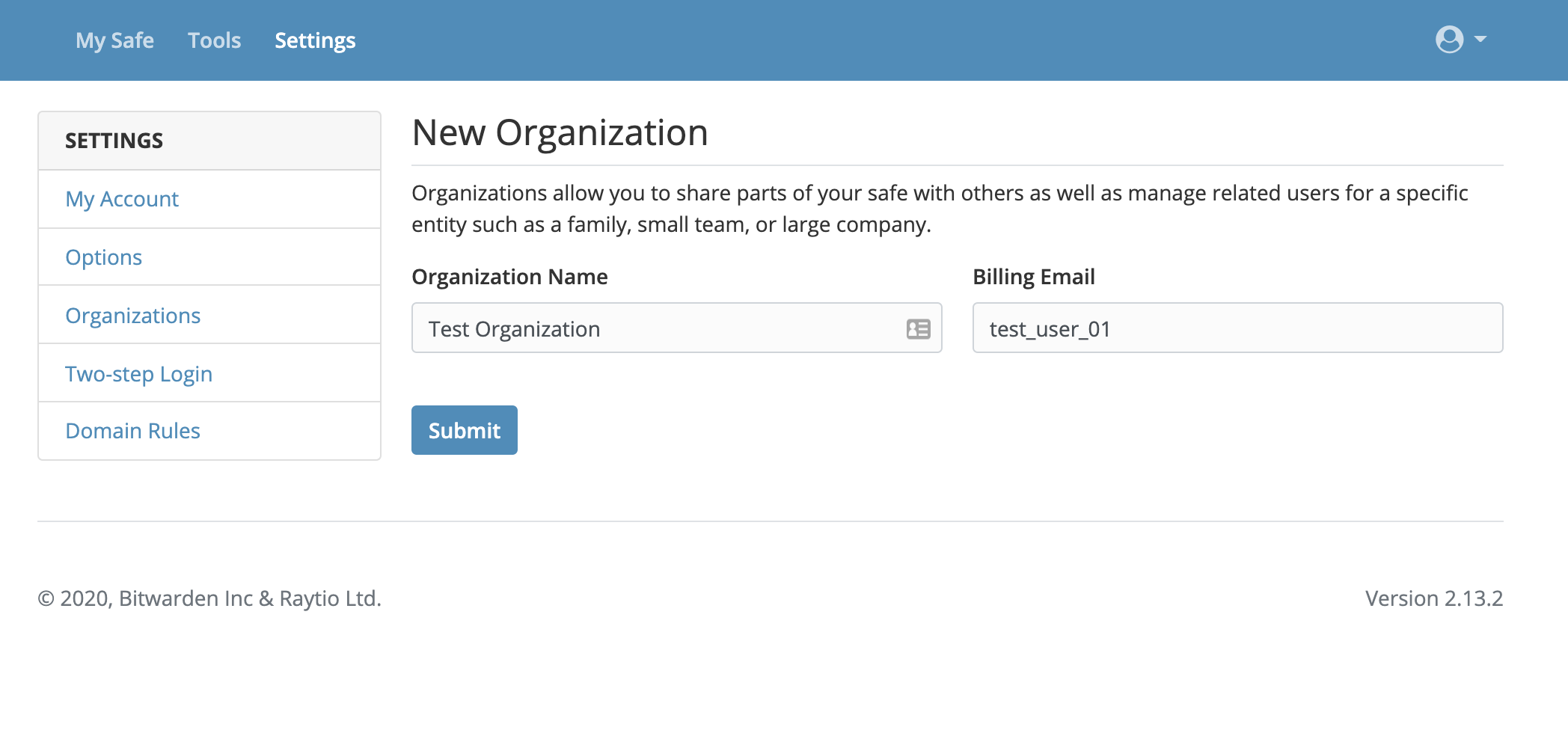
Task: Click the Billing Email label
Action: (x=1033, y=277)
